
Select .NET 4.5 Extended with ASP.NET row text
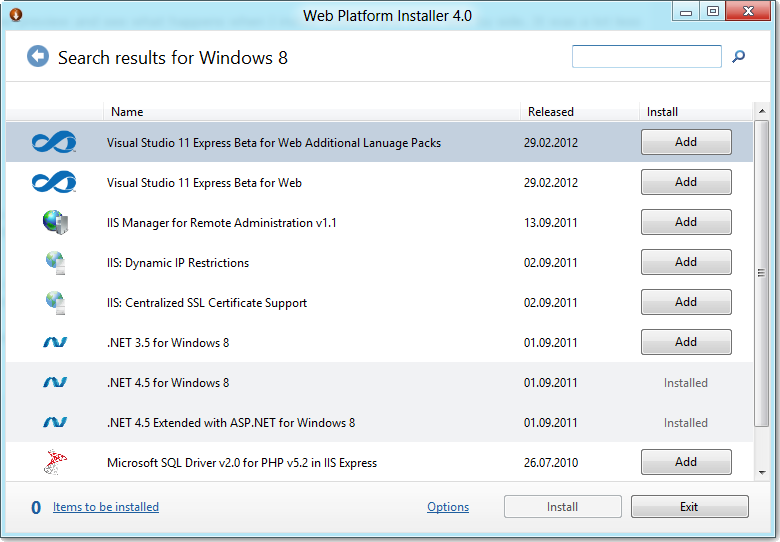click(x=231, y=423)
